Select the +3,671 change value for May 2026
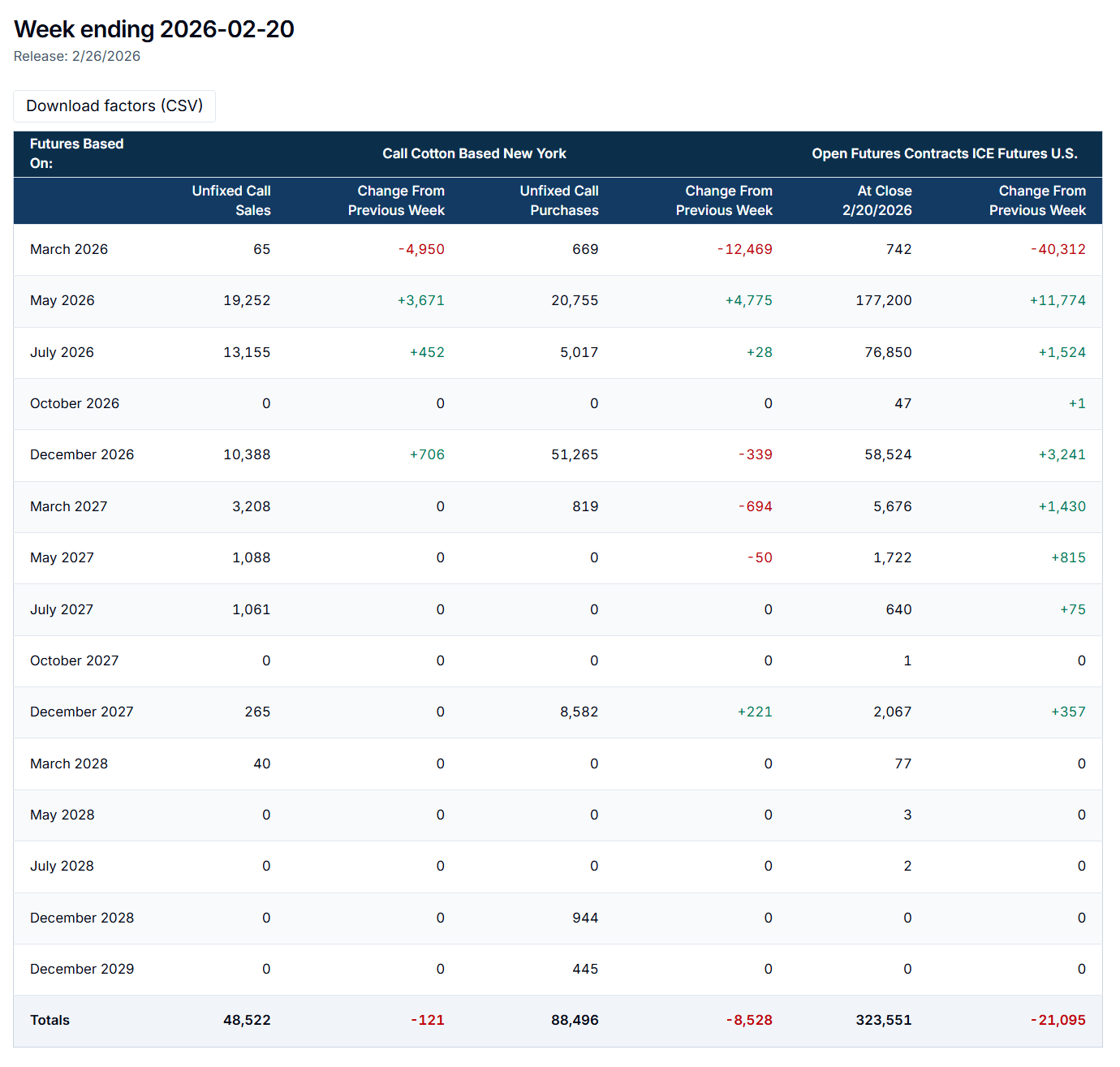The width and height of the screenshot is (1120, 1067). [x=420, y=300]
